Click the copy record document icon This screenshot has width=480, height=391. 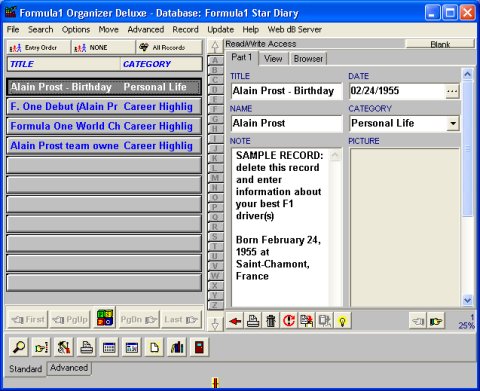click(x=307, y=321)
